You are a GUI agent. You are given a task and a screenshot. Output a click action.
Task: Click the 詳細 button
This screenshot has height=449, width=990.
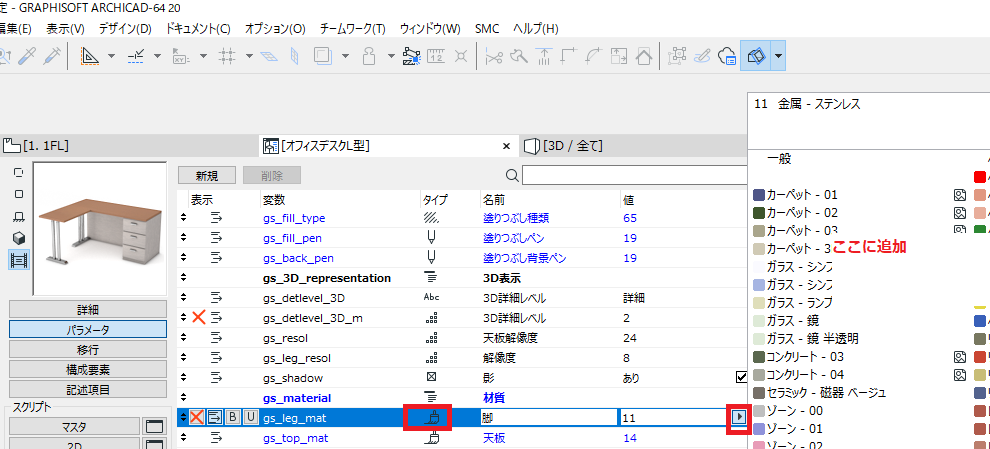(x=87, y=310)
